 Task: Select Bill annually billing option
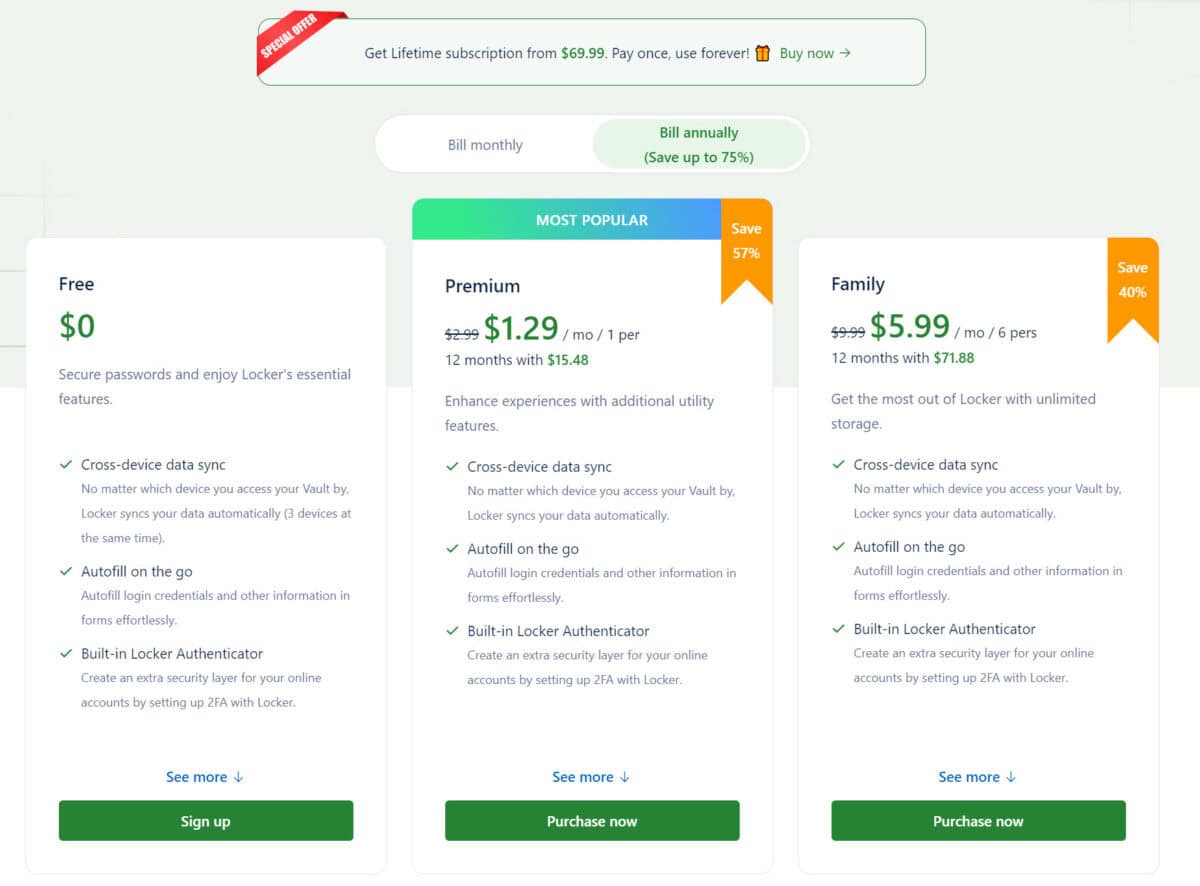coord(699,145)
